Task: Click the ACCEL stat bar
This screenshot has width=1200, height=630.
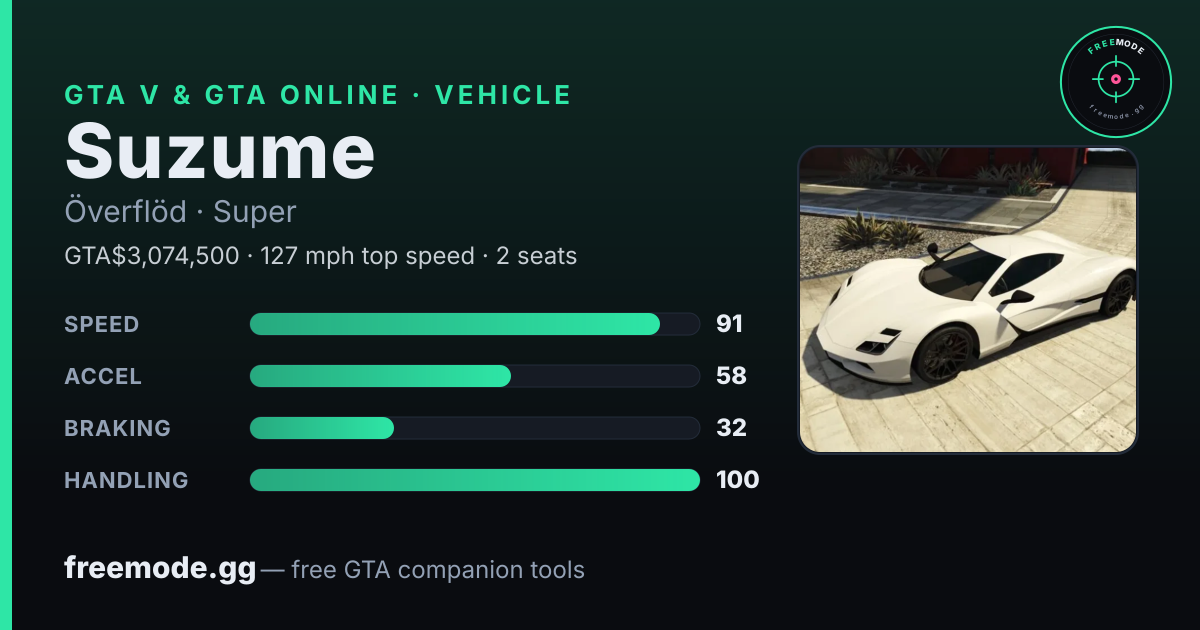Action: (x=474, y=376)
